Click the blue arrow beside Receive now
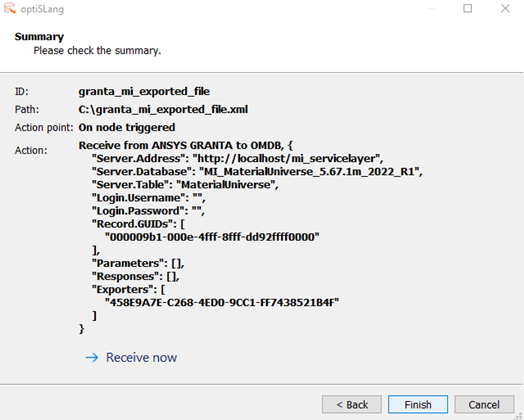 (92, 358)
